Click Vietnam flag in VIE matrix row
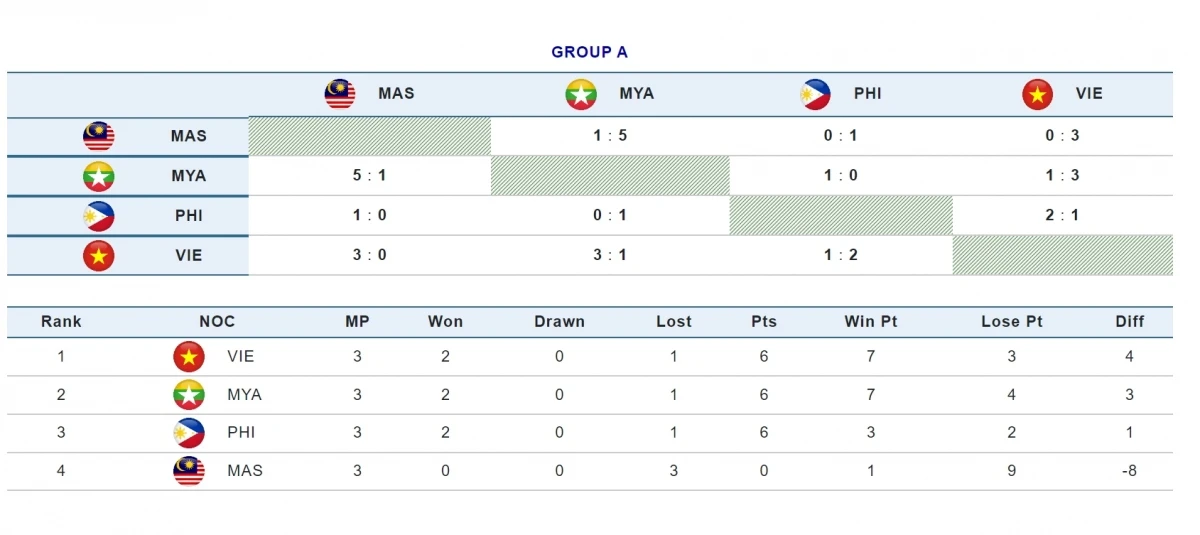The image size is (1200, 535). pyautogui.click(x=99, y=256)
